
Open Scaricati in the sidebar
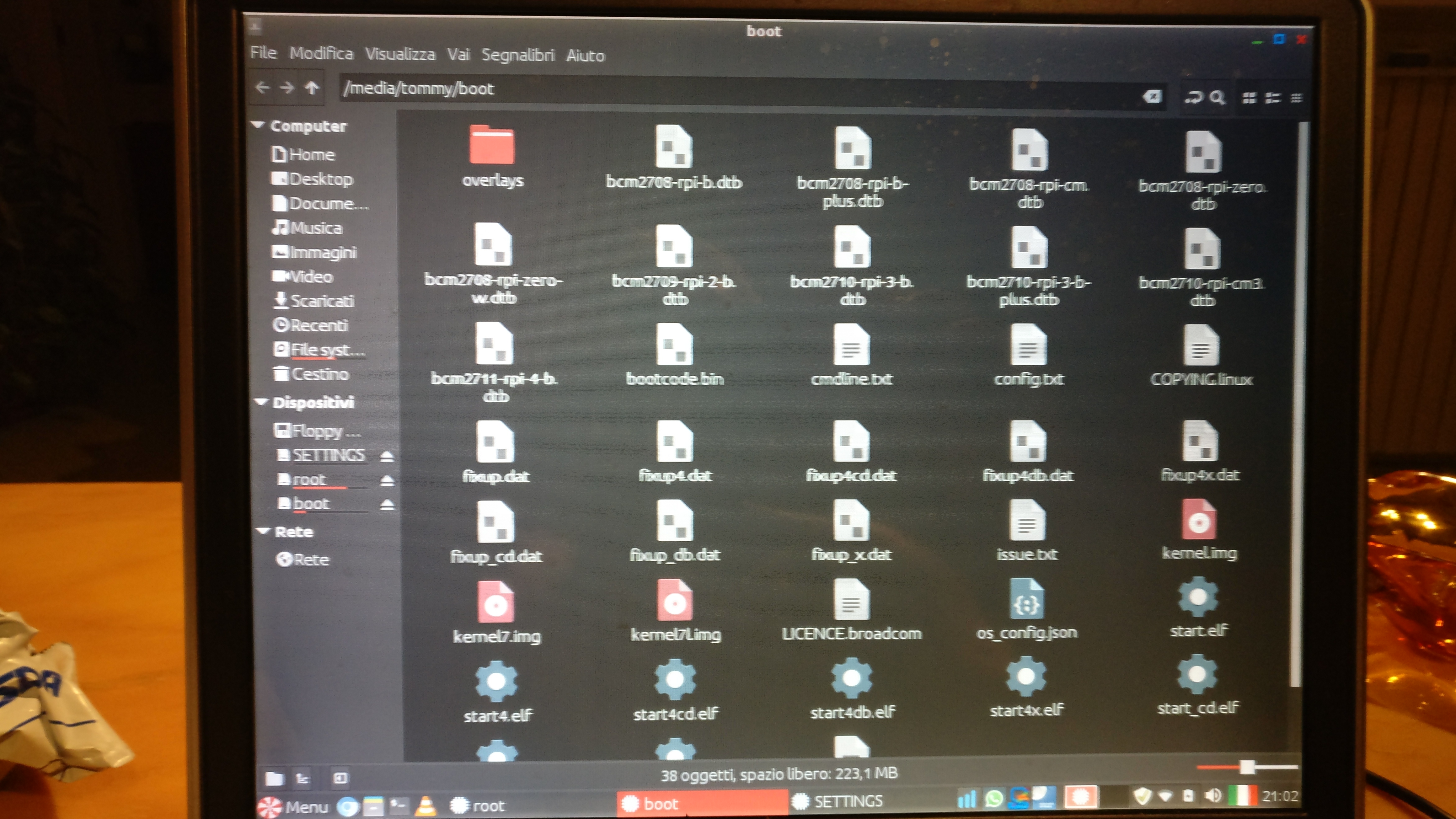pyautogui.click(x=322, y=301)
